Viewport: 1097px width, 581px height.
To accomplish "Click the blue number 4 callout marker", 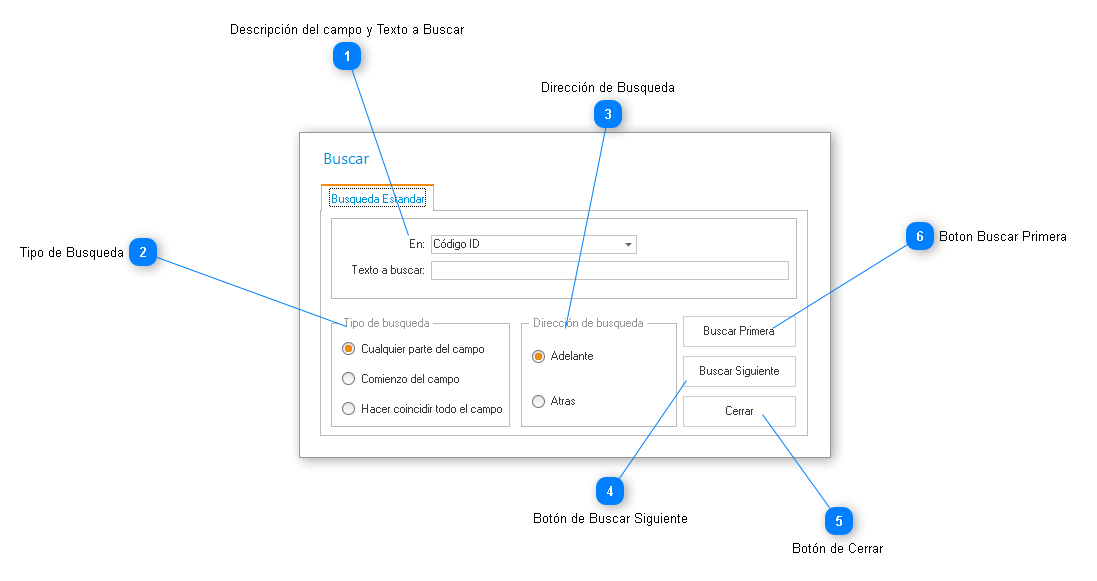I will coord(609,491).
